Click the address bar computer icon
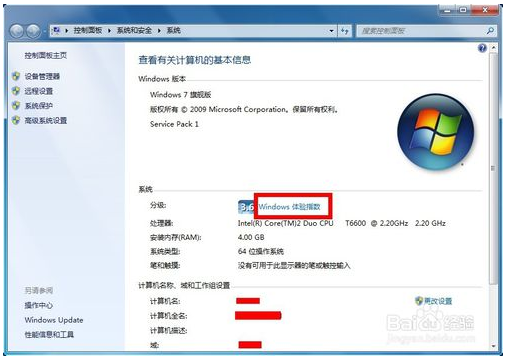 (x=57, y=31)
